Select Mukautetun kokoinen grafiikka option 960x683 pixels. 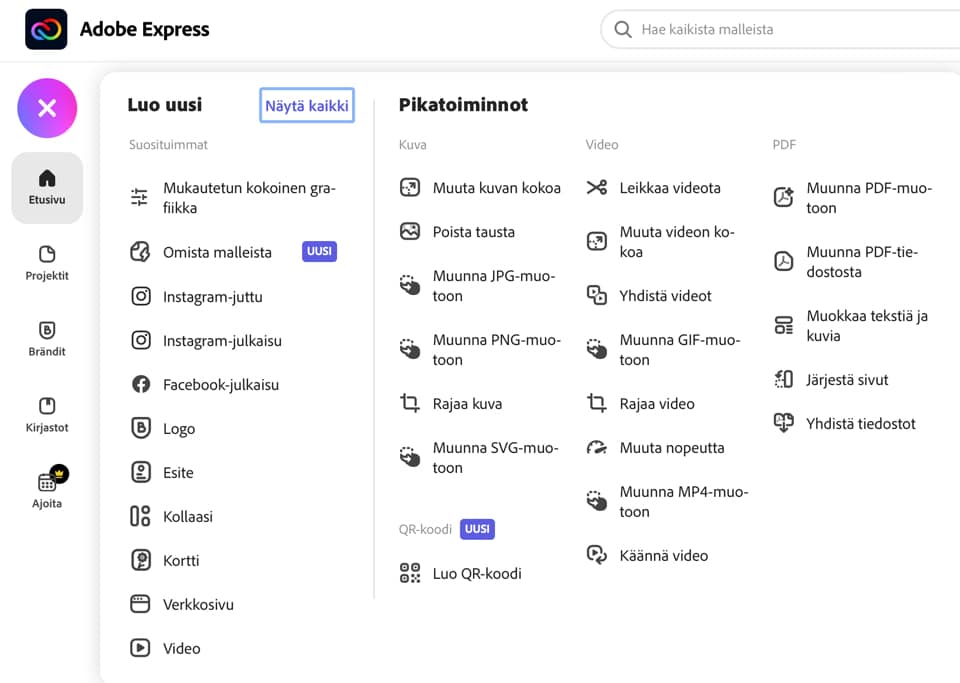249,198
